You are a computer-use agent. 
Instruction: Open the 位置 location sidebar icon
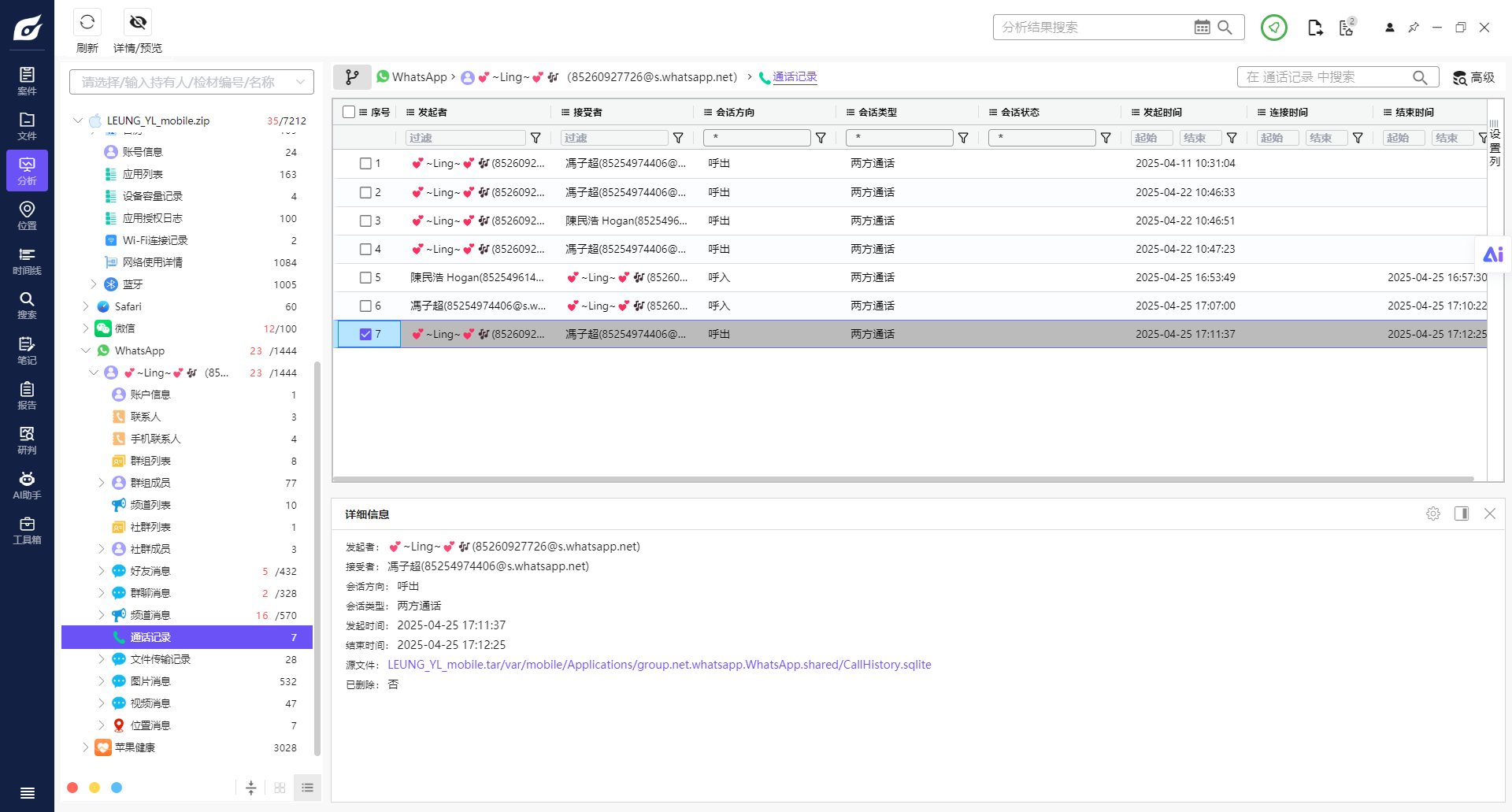coord(27,216)
